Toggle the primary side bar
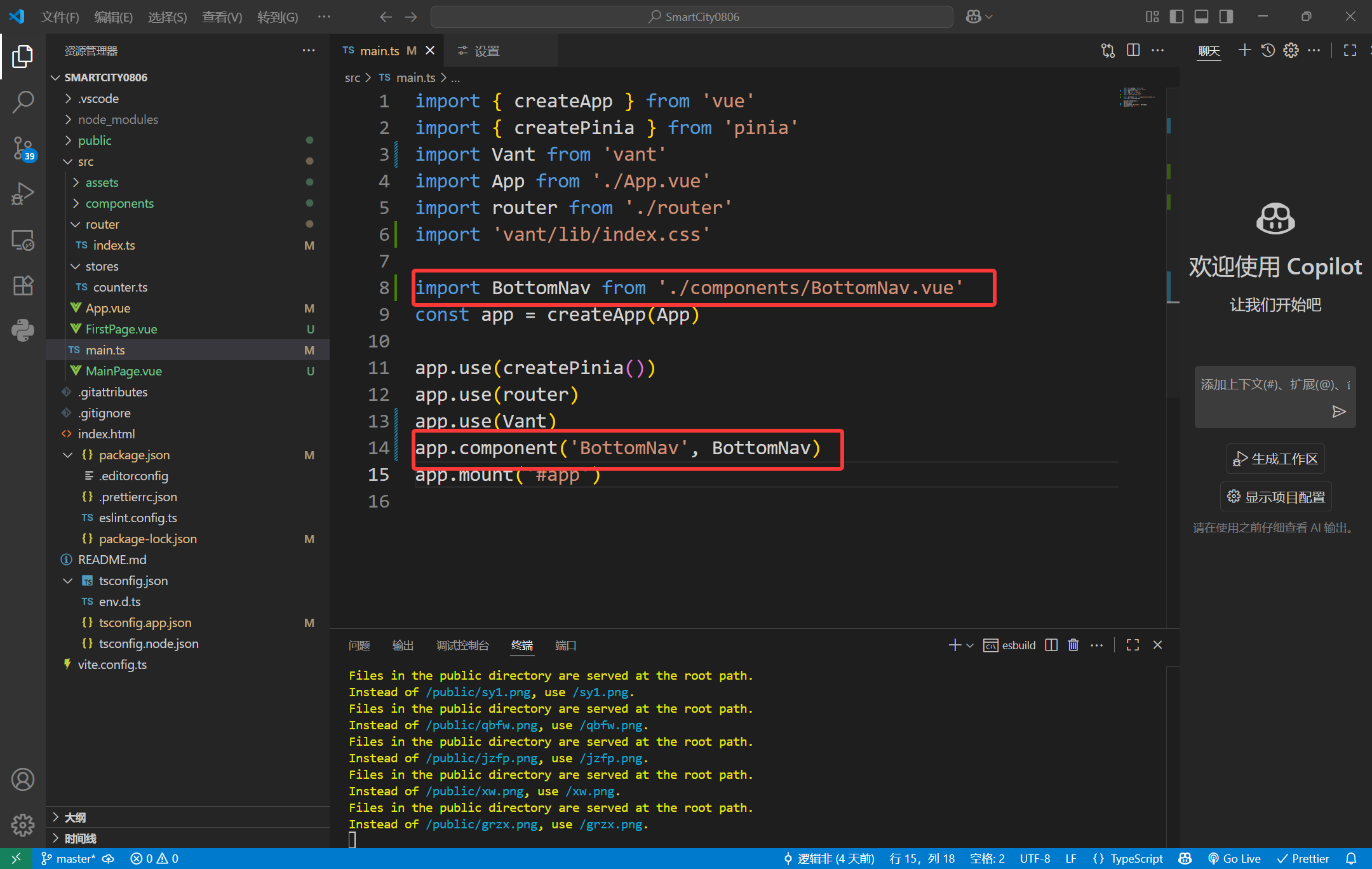This screenshot has width=1372, height=869. (x=1176, y=17)
